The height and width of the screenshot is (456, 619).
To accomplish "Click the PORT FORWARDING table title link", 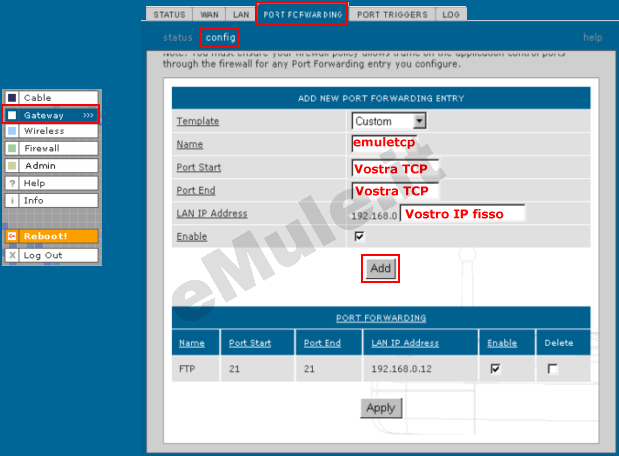I will click(381, 318).
